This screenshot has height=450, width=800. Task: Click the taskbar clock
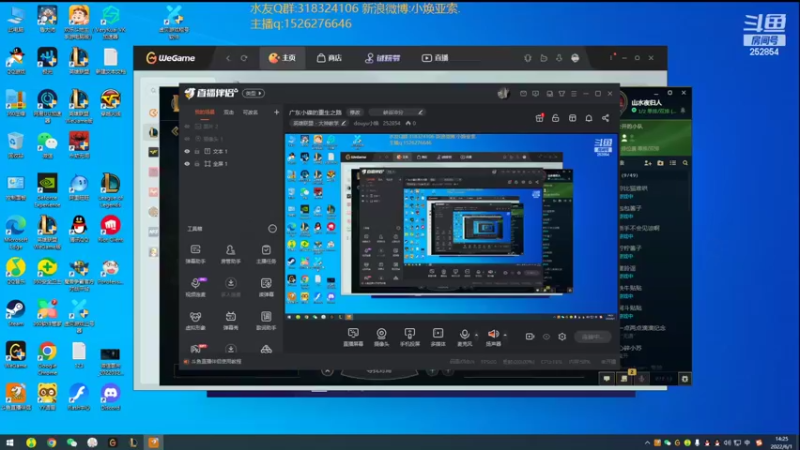pos(781,442)
